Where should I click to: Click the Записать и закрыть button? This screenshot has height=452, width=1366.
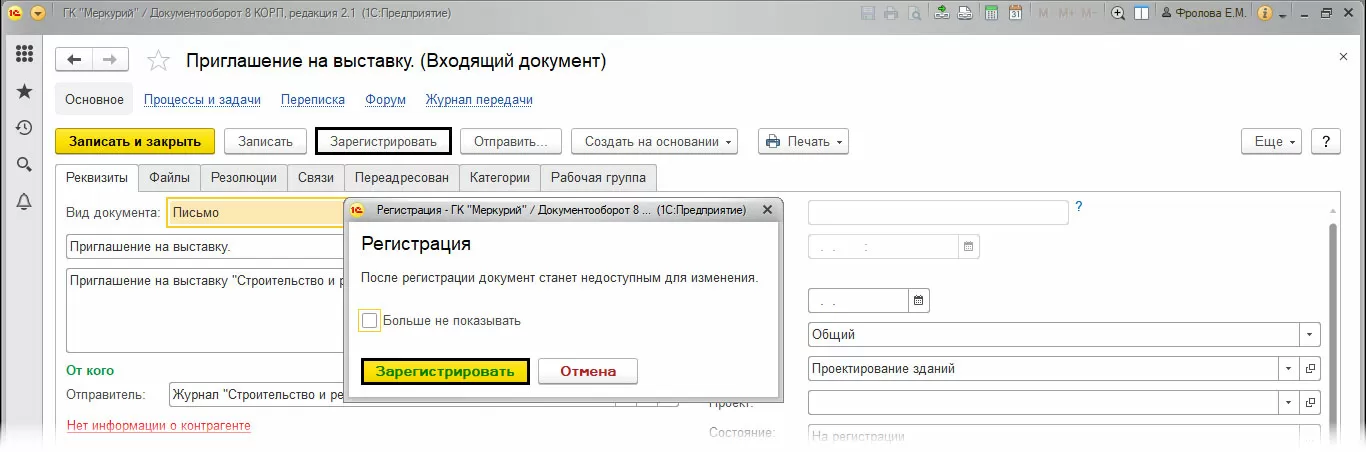click(x=135, y=142)
